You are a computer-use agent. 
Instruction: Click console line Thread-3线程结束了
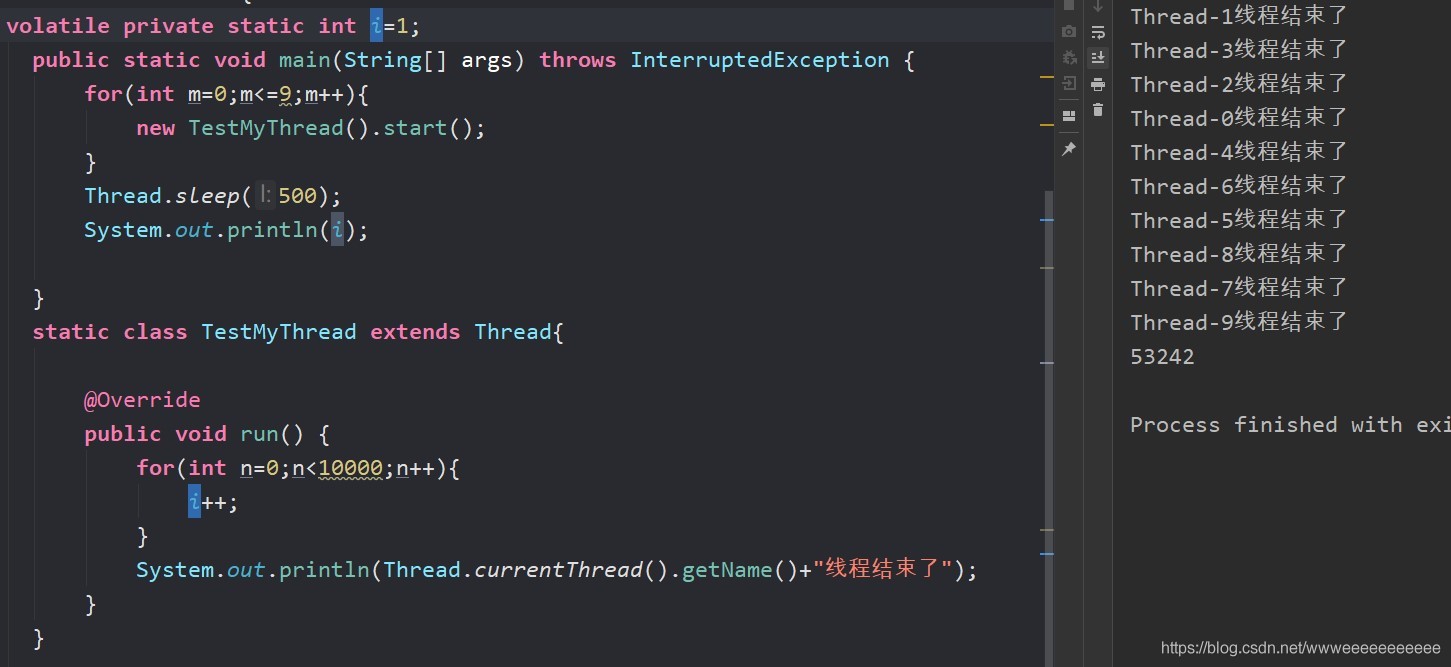(1239, 50)
